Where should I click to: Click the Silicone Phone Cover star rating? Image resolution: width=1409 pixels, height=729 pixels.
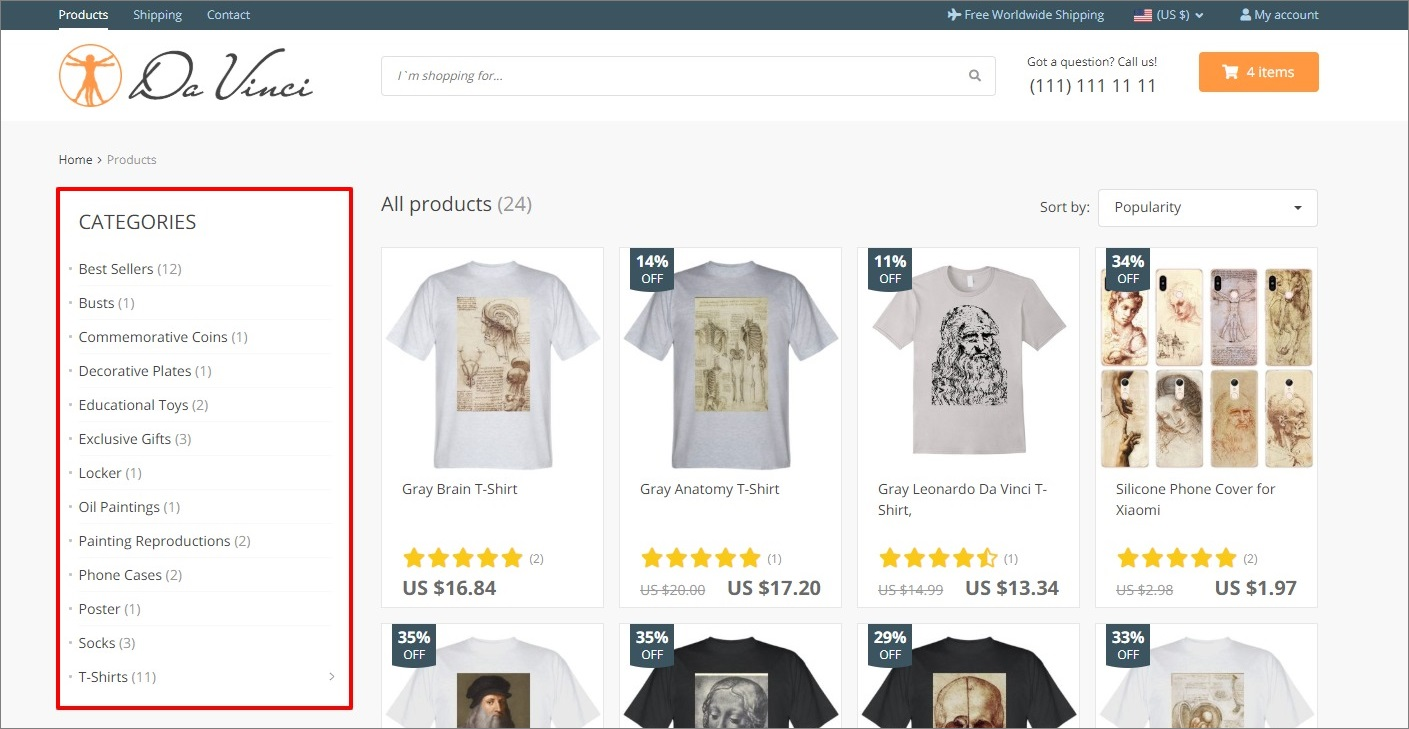tap(1177, 558)
